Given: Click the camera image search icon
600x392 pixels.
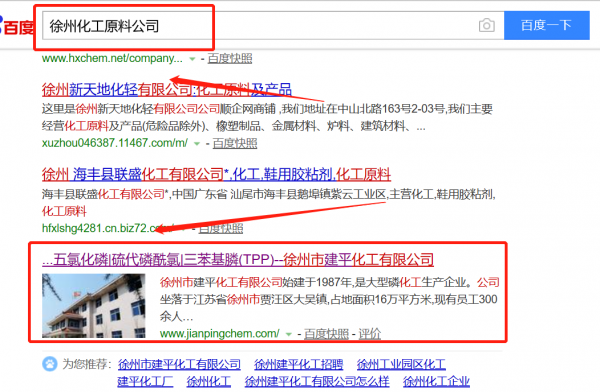Looking at the screenshot, I should pyautogui.click(x=486, y=25).
